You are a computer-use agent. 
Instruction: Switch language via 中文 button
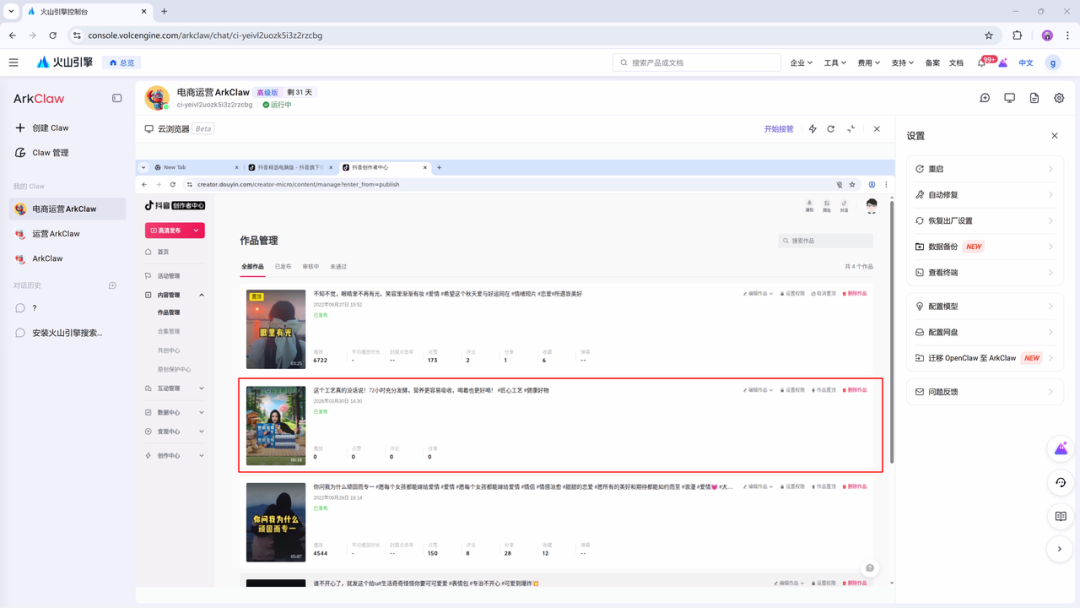pyautogui.click(x=1026, y=63)
